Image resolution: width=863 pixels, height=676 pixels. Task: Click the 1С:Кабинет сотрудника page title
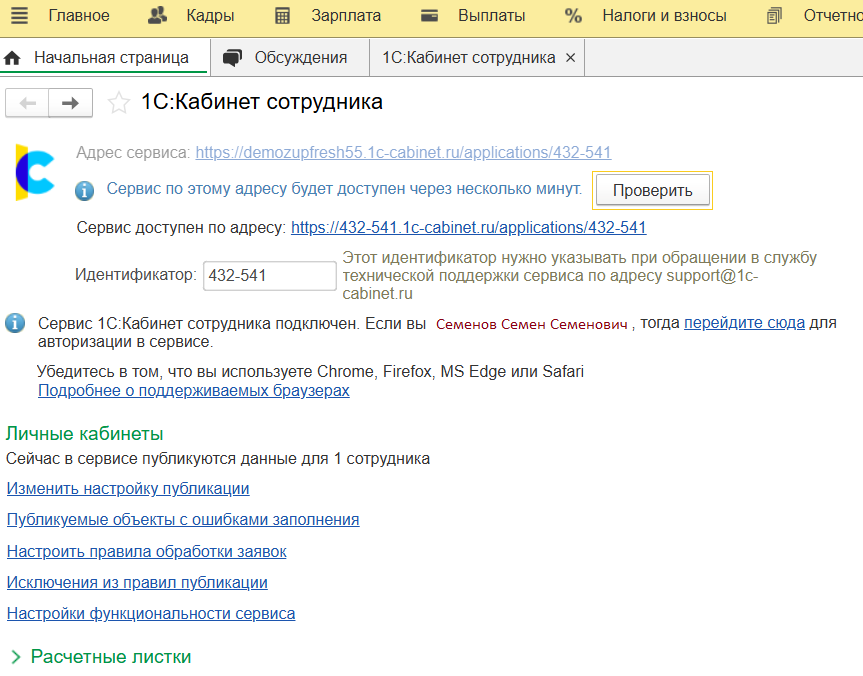(x=262, y=102)
